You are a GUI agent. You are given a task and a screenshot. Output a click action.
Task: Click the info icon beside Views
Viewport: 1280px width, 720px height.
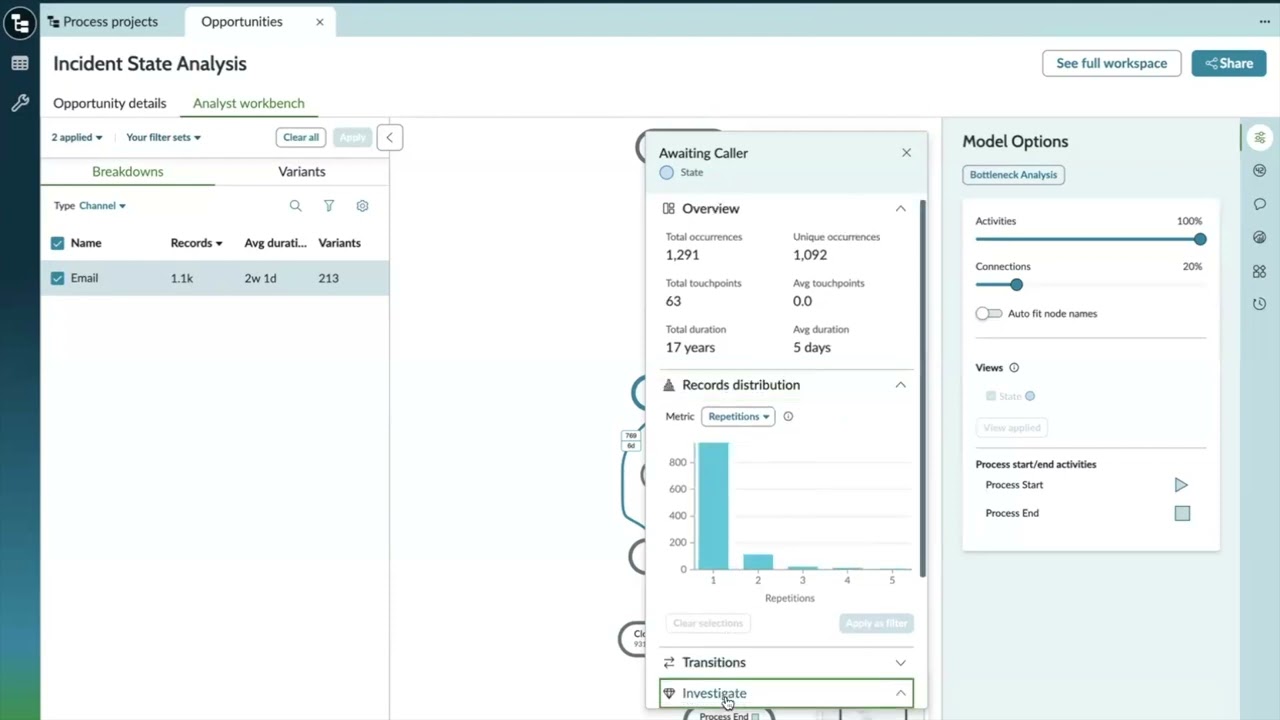(x=1014, y=368)
